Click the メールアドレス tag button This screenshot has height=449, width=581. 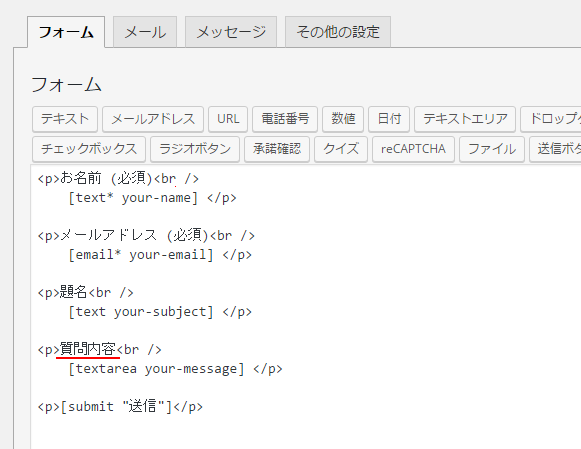[x=153, y=119]
